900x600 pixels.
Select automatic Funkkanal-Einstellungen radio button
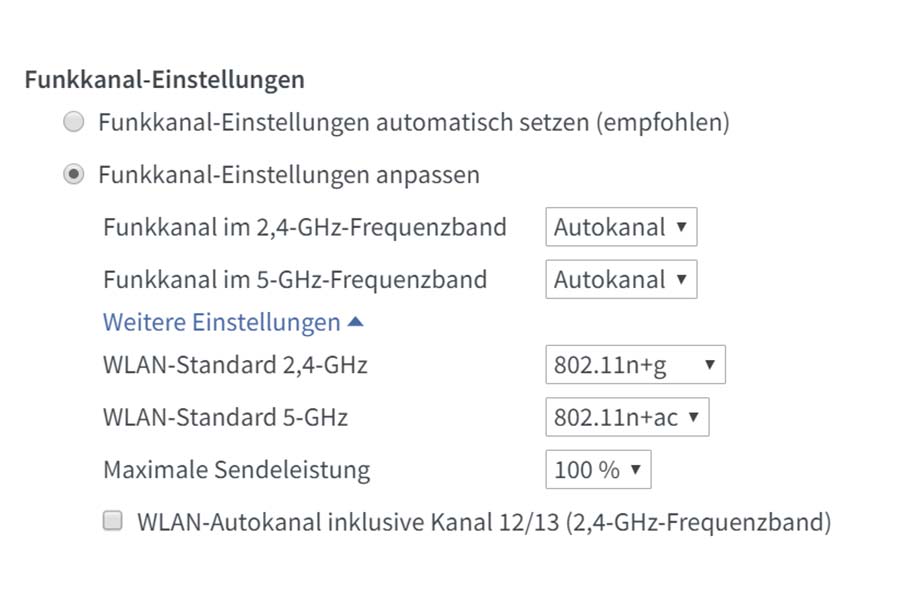tap(74, 123)
